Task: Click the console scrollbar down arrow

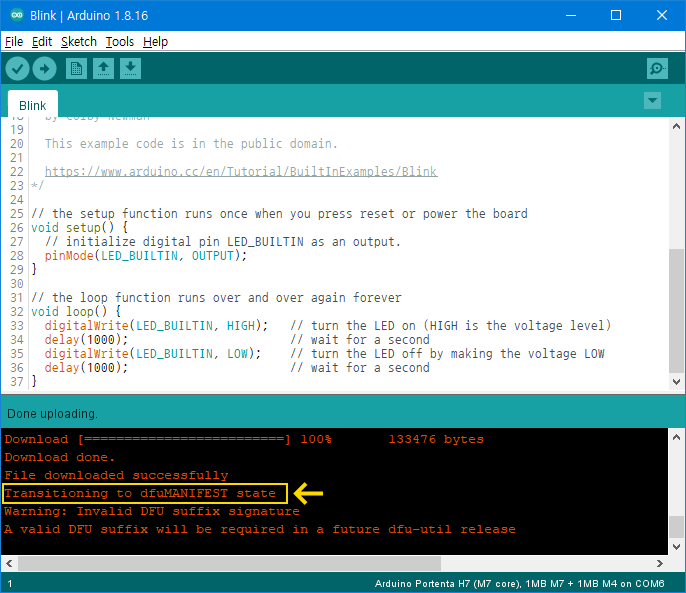Action: coord(676,547)
